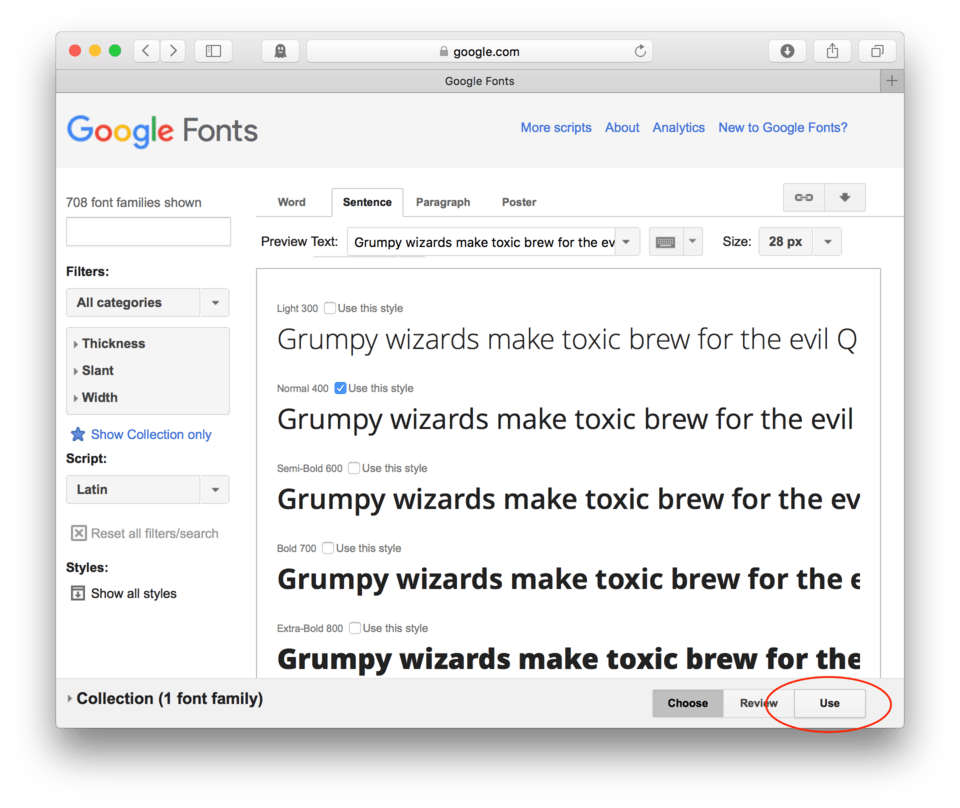
Task: Open the About link
Action: click(622, 127)
